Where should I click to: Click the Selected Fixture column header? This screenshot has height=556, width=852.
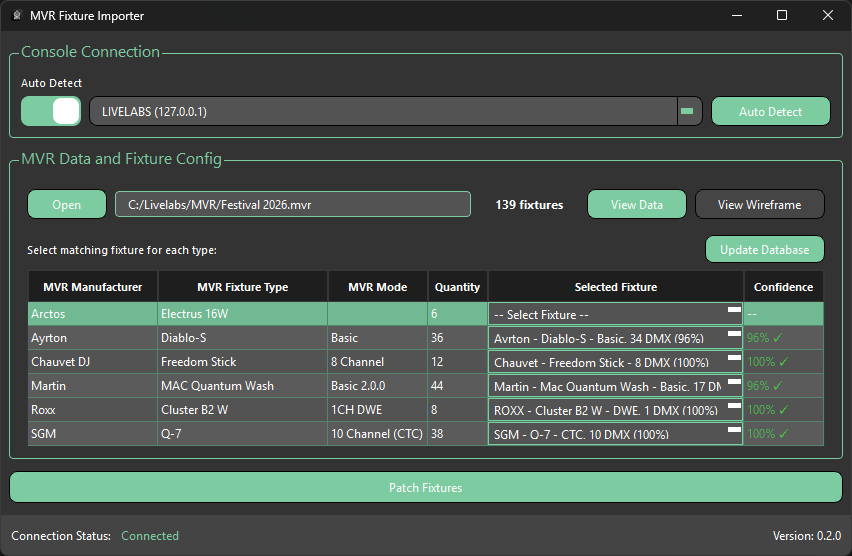616,286
